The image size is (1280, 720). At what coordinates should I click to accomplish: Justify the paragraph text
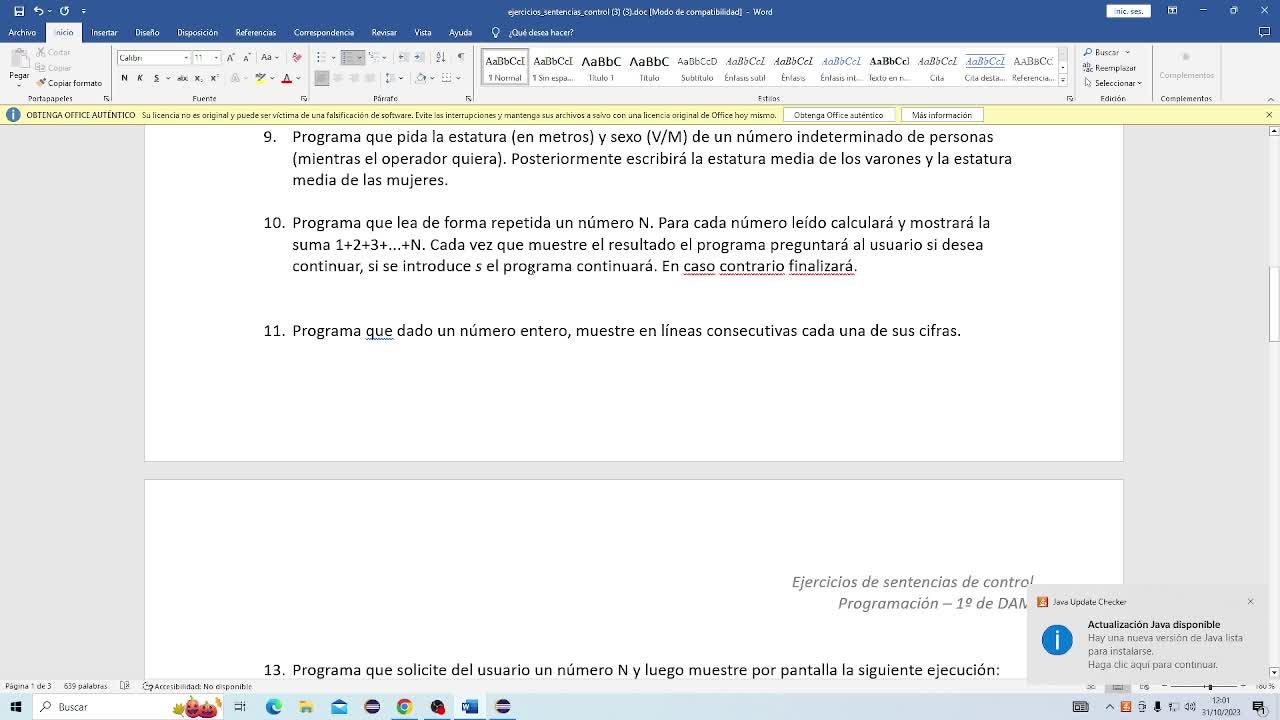pos(370,78)
